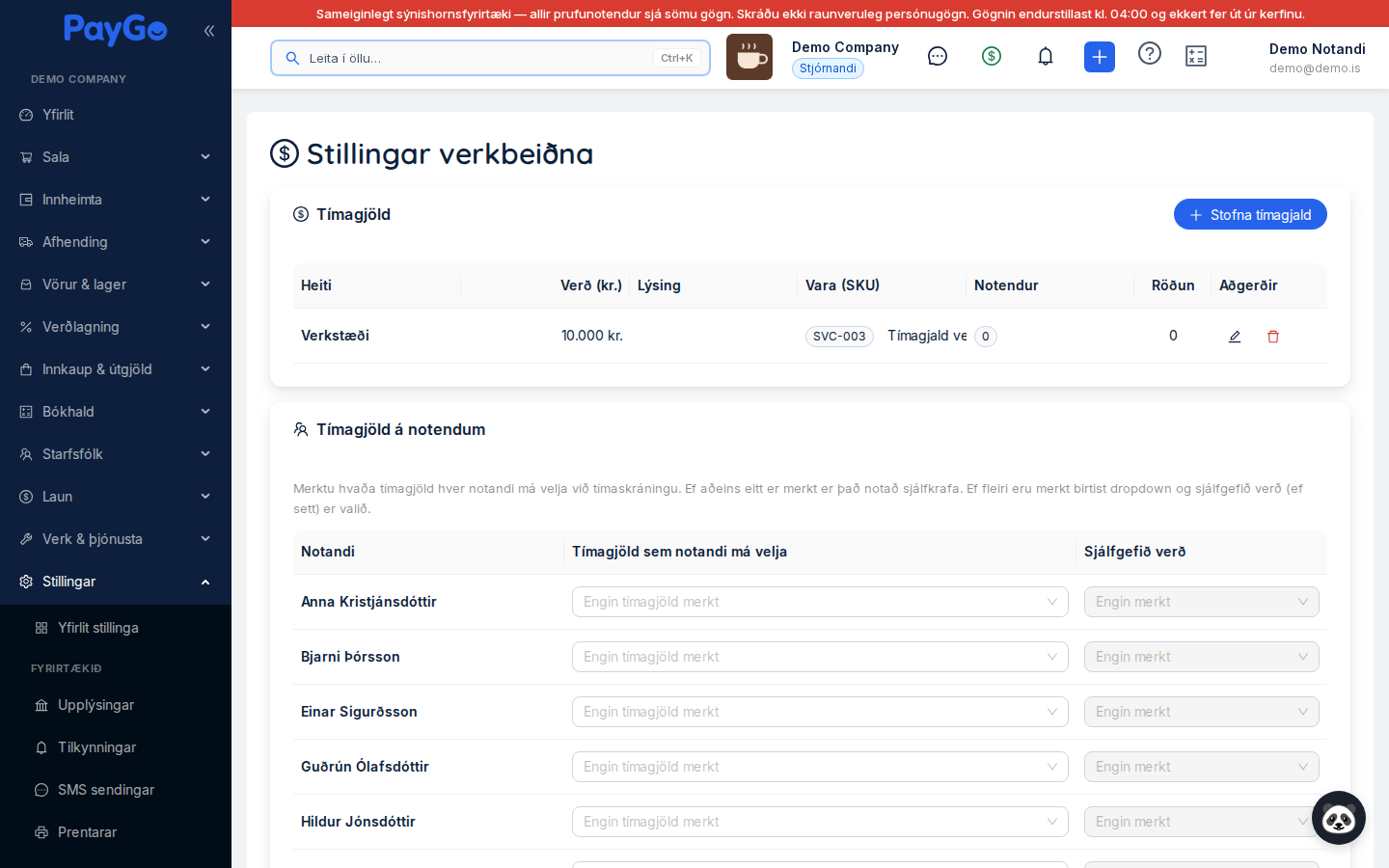The height and width of the screenshot is (868, 1389).
Task: Open Demo Notandi user menu
Action: pos(1317,58)
